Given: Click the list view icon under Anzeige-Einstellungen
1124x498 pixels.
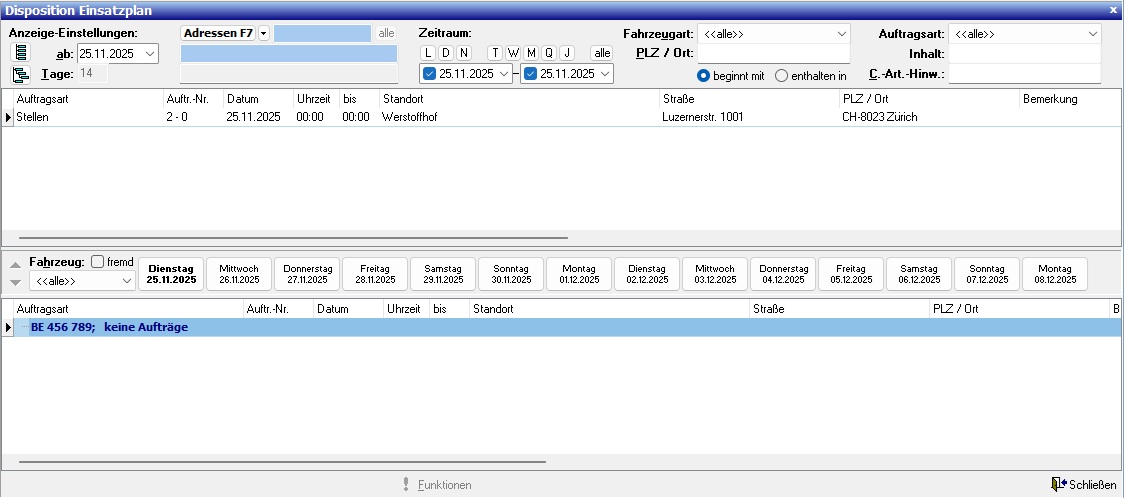Looking at the screenshot, I should (20, 53).
